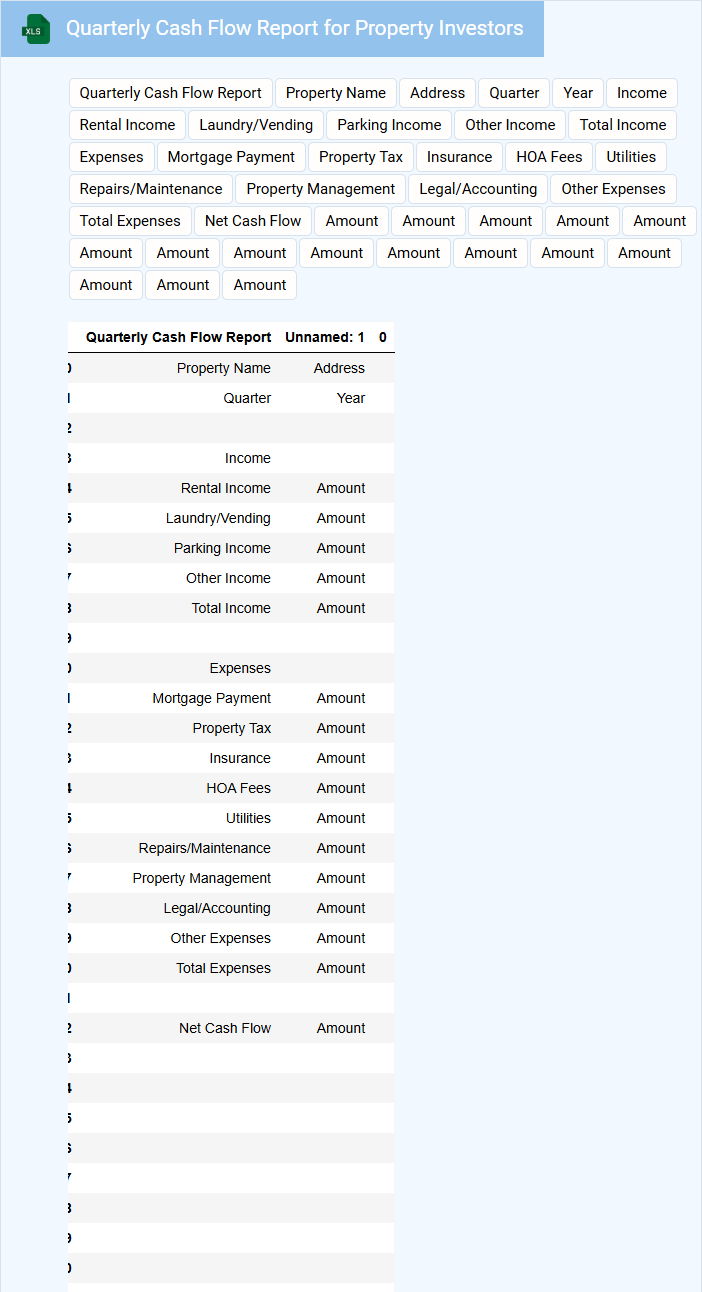702x1292 pixels.
Task: Click the Unnamed: 1 column header
Action: coord(325,337)
